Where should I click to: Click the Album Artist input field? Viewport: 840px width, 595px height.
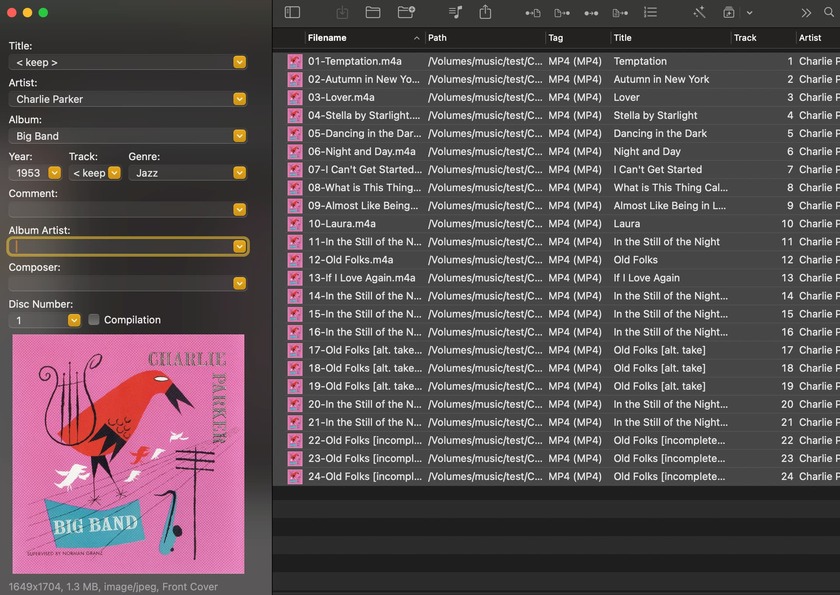(120, 246)
